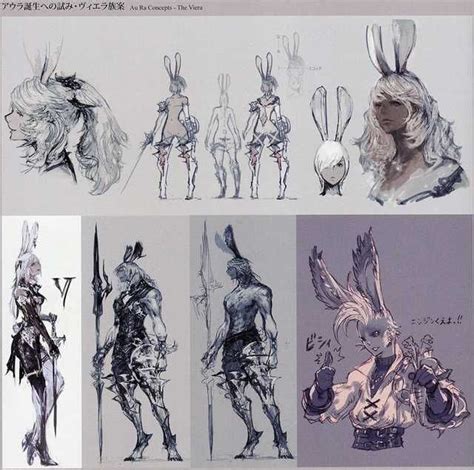Select the faint outline back-view figure sketch
The image size is (474, 470).
pyautogui.click(x=223, y=136)
